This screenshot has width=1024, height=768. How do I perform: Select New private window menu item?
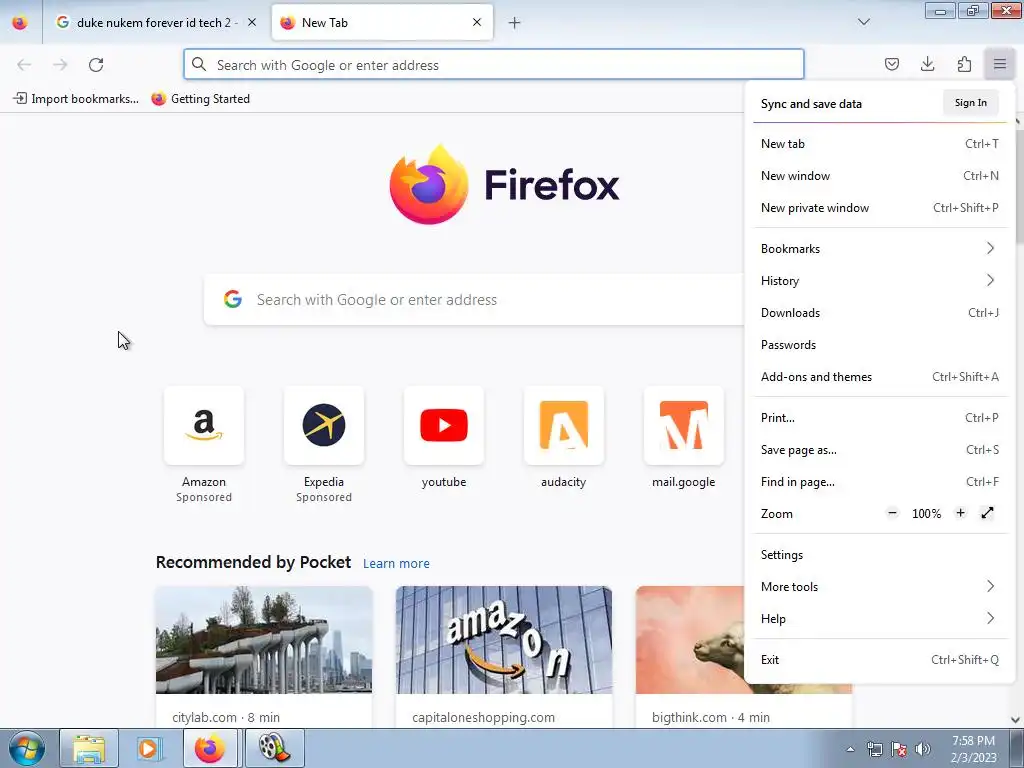[x=880, y=208]
